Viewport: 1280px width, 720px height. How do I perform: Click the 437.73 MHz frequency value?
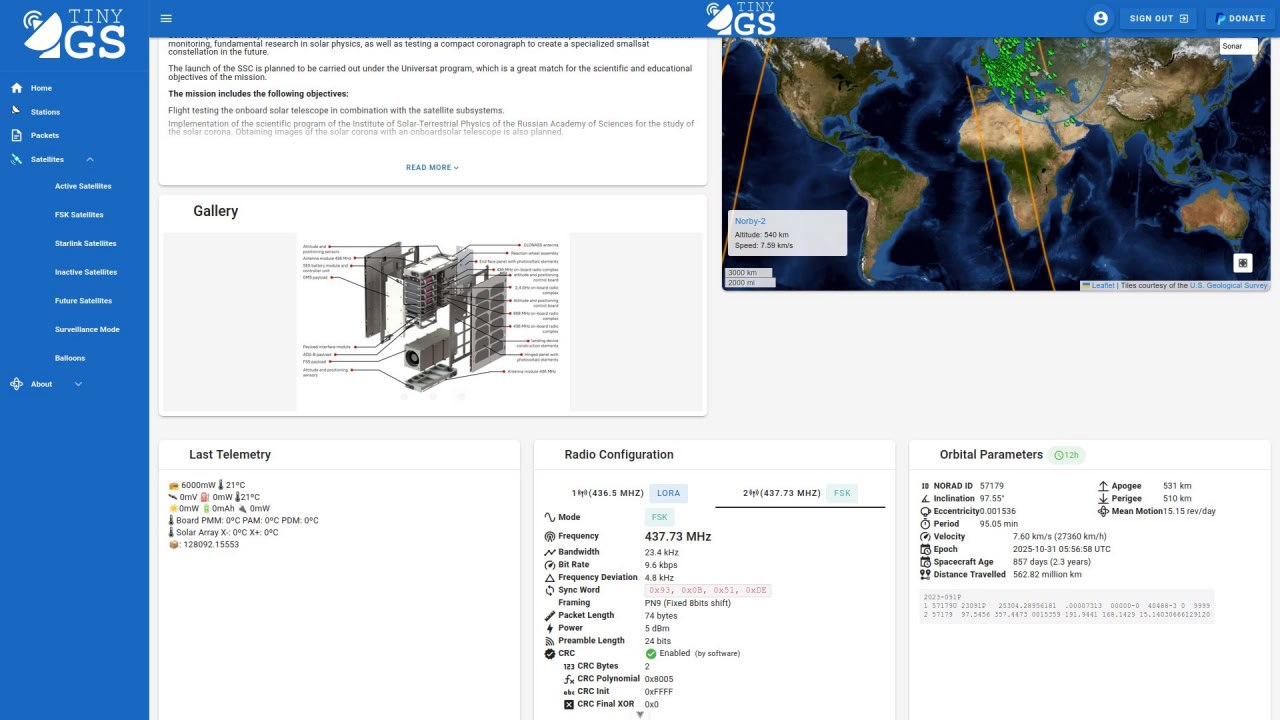click(x=678, y=537)
